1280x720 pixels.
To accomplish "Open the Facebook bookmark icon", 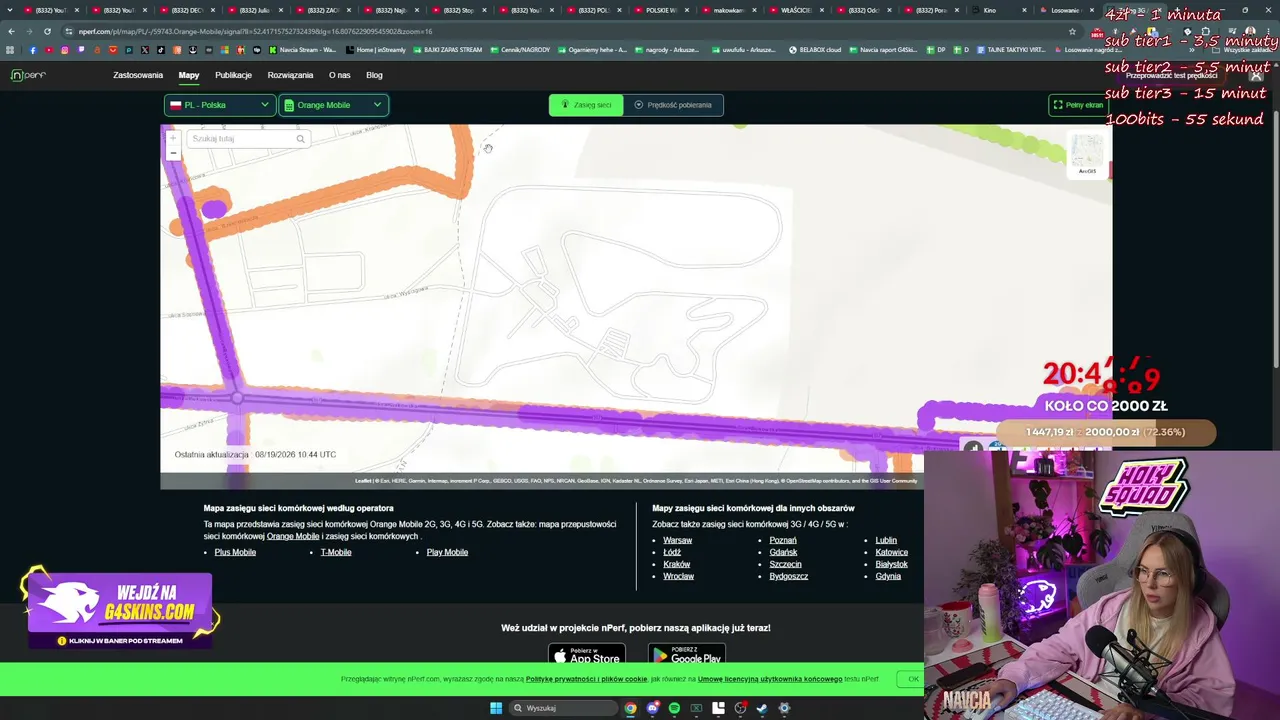I will tap(32, 50).
